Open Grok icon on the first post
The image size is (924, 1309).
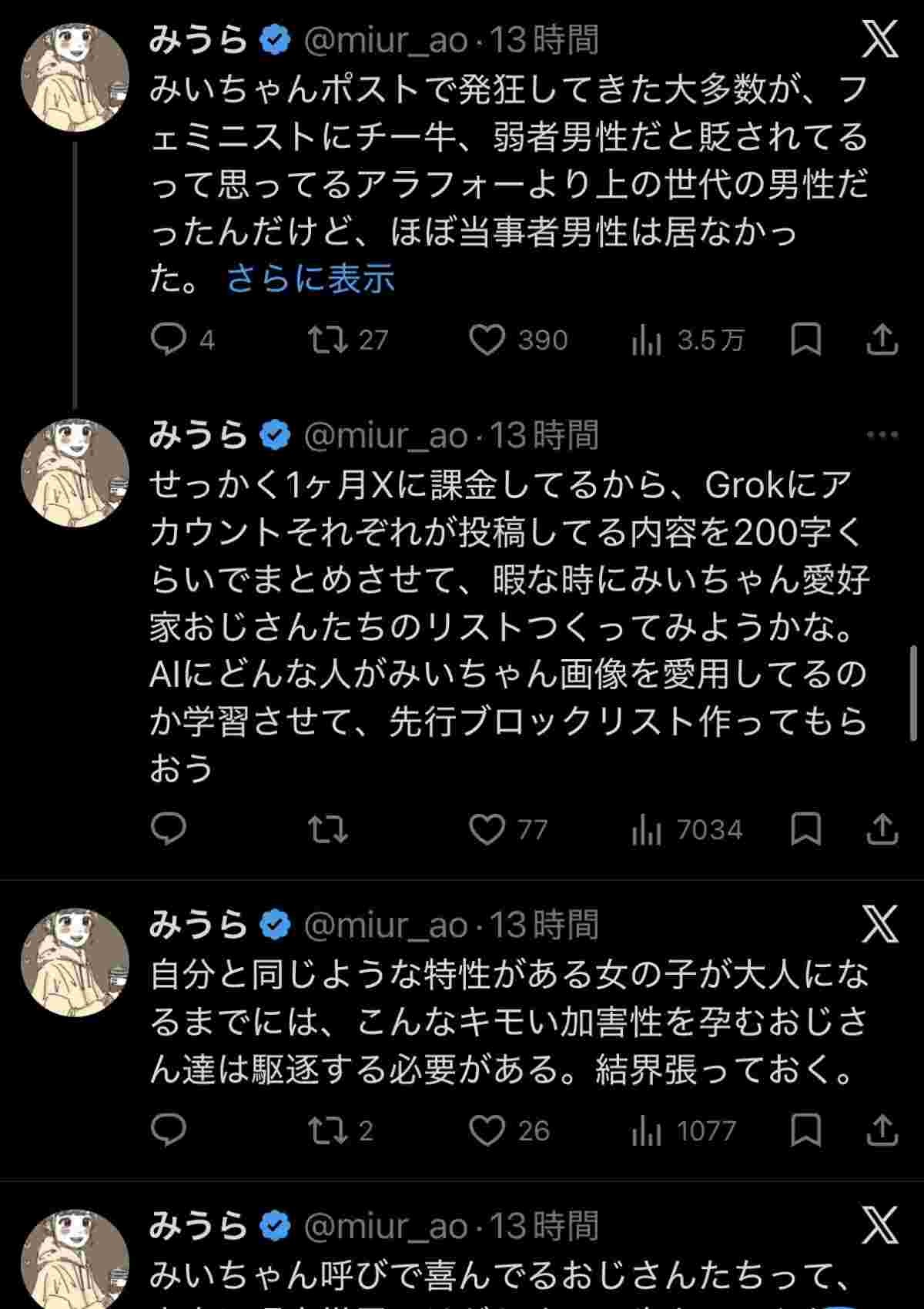[x=880, y=38]
